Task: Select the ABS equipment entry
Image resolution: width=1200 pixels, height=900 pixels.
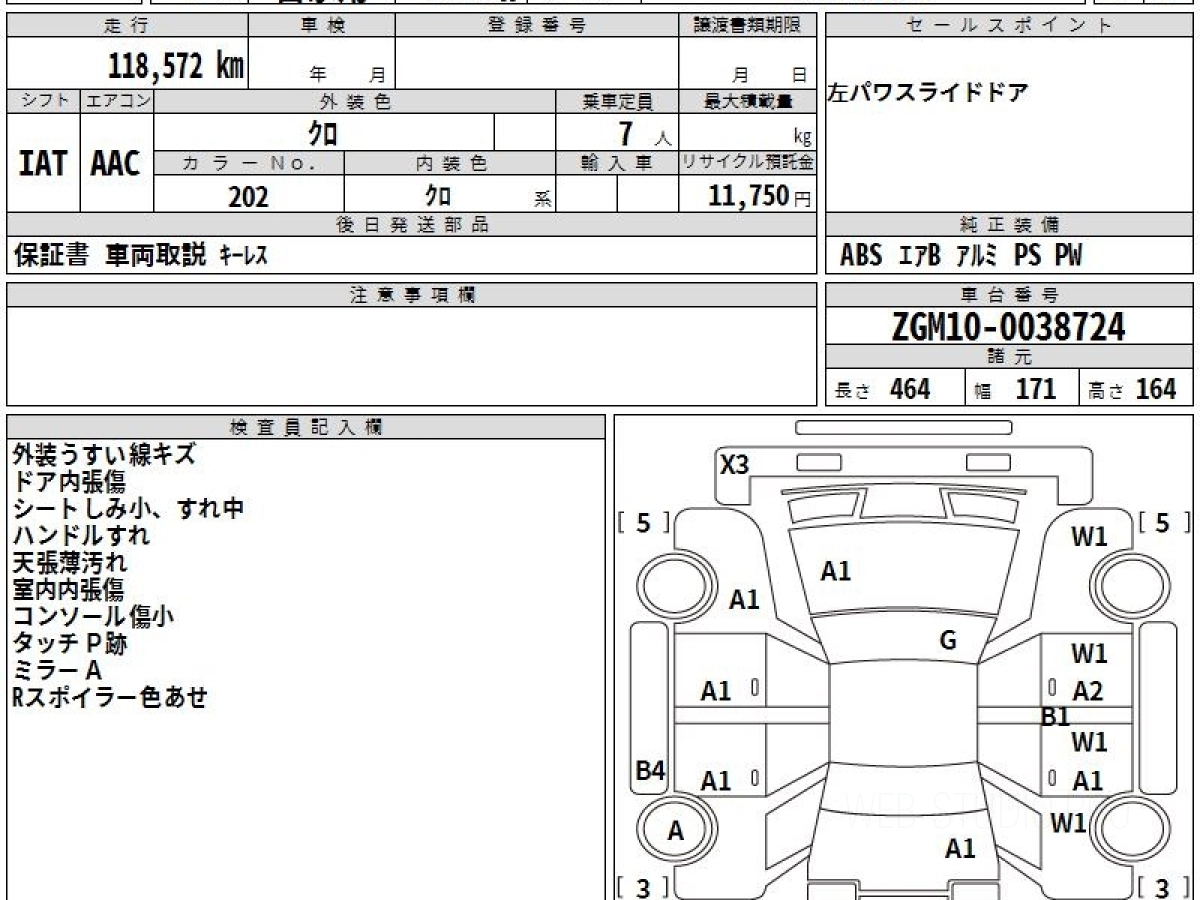Action: pos(861,256)
